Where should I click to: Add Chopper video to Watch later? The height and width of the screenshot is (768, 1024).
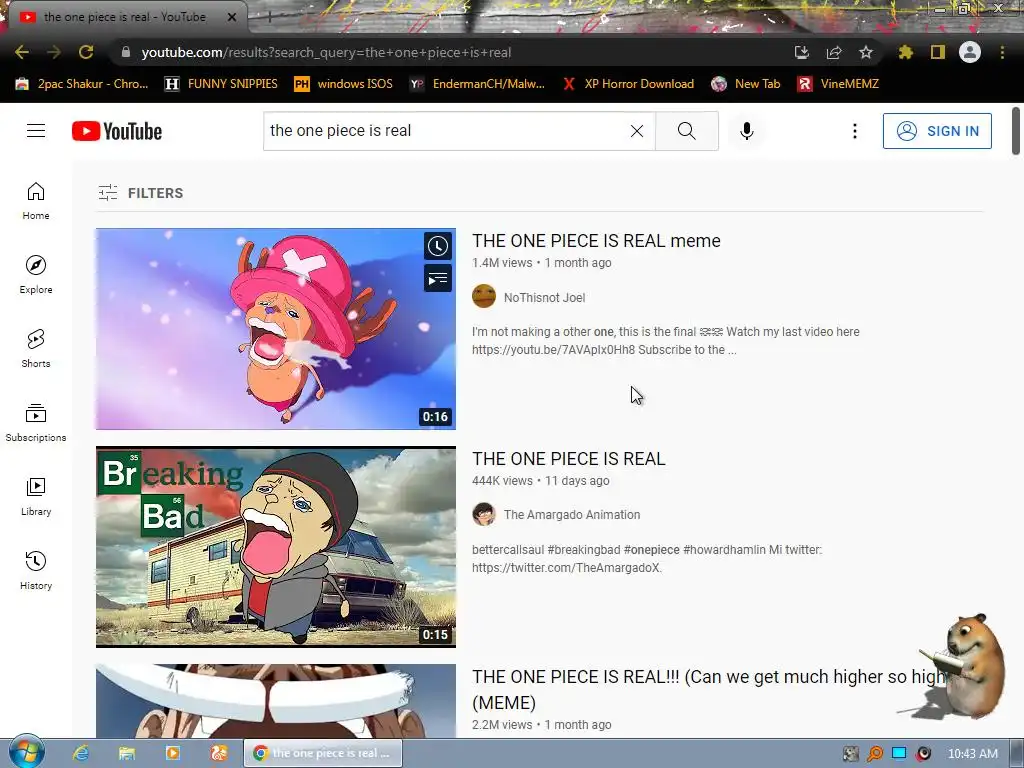(438, 246)
